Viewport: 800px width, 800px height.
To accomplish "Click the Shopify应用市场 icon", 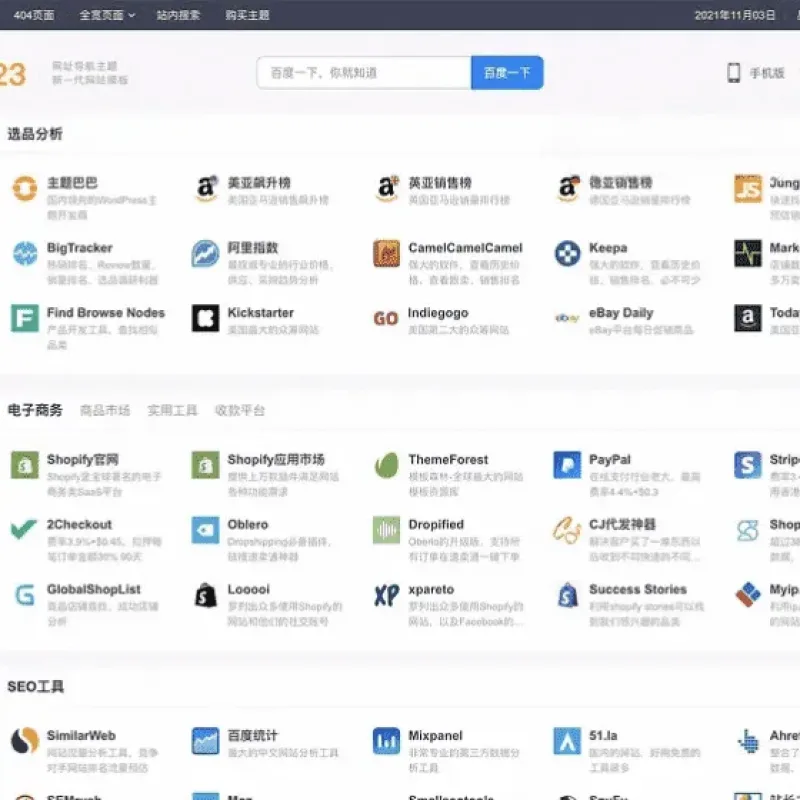I will pos(206,465).
